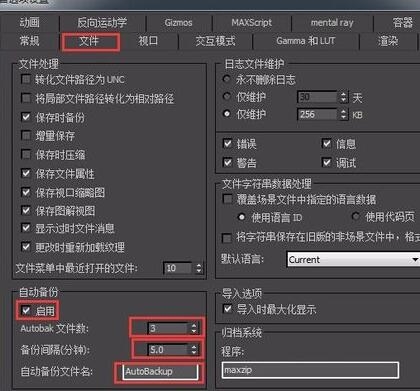The height and width of the screenshot is (391, 420).
Task: Click the Autobak 文件数 spinner arrows
Action: [x=194, y=328]
